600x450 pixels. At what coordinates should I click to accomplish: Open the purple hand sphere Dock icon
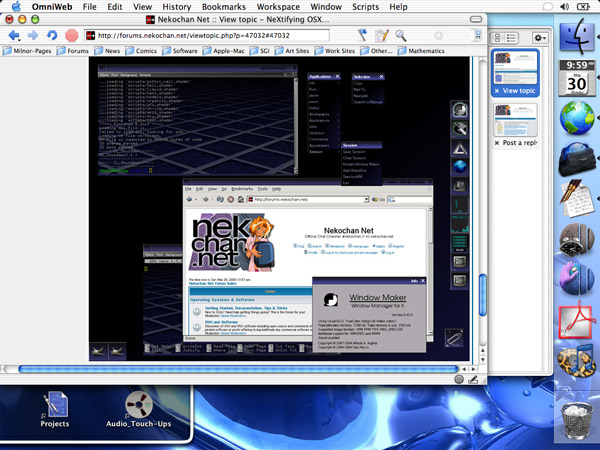[577, 278]
